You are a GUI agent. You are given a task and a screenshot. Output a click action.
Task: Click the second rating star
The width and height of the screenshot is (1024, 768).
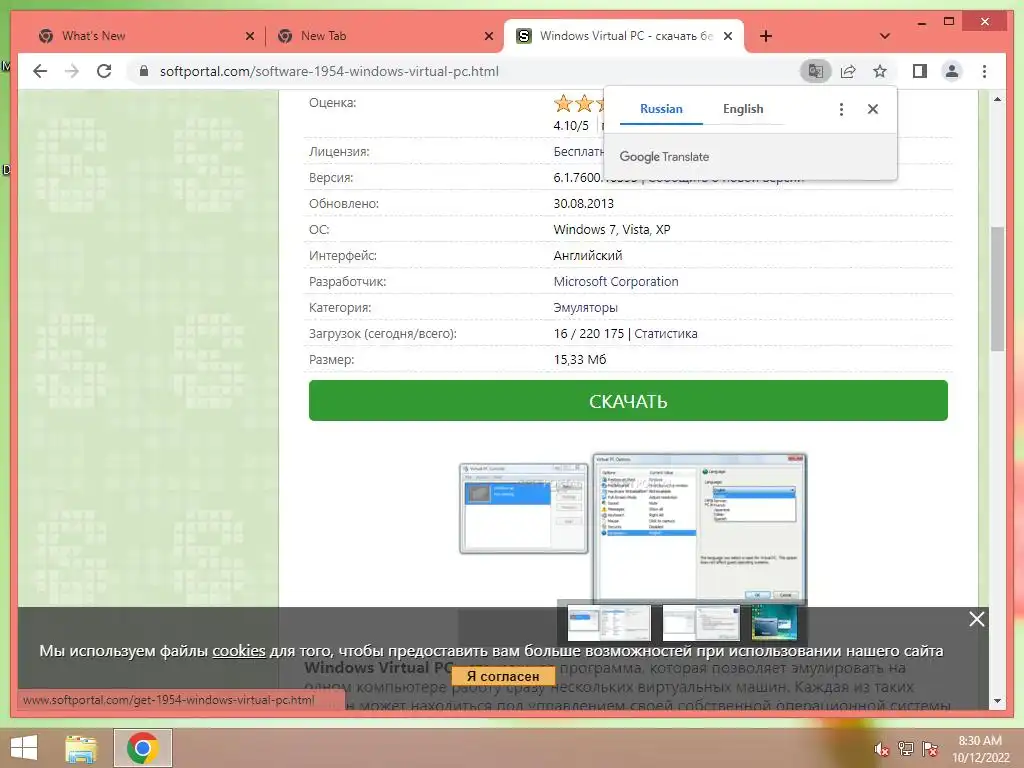tap(584, 103)
